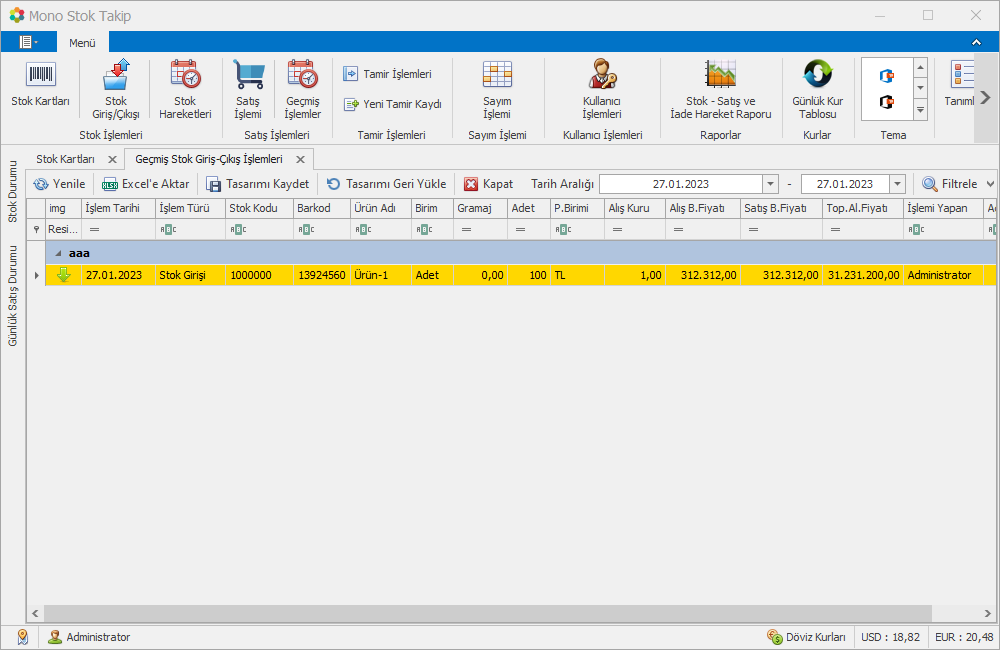1000x650 pixels.
Task: Click Tamir İşlemleri in ribbon
Action: click(x=388, y=74)
